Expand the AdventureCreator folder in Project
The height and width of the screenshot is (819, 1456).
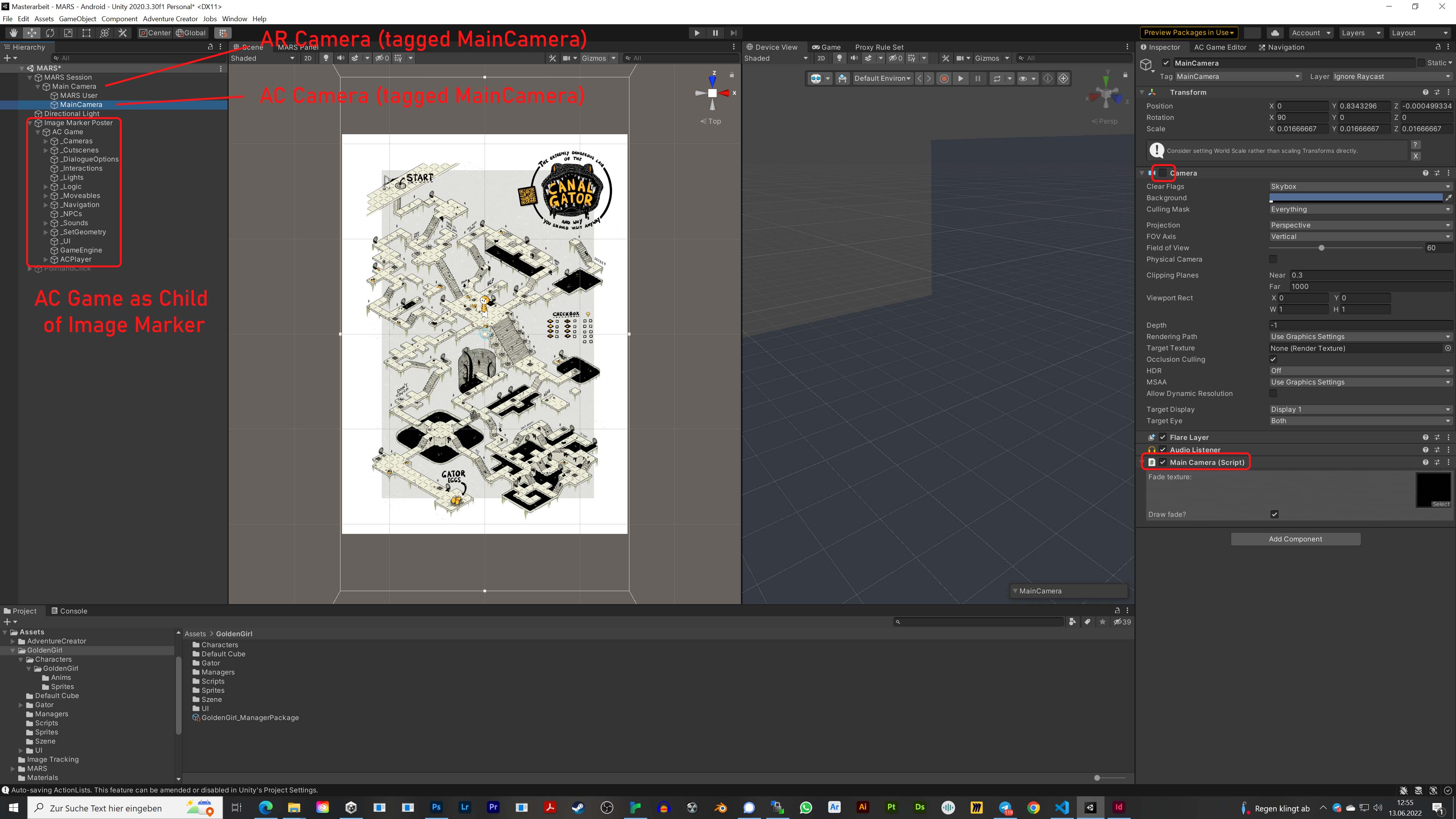tap(13, 641)
